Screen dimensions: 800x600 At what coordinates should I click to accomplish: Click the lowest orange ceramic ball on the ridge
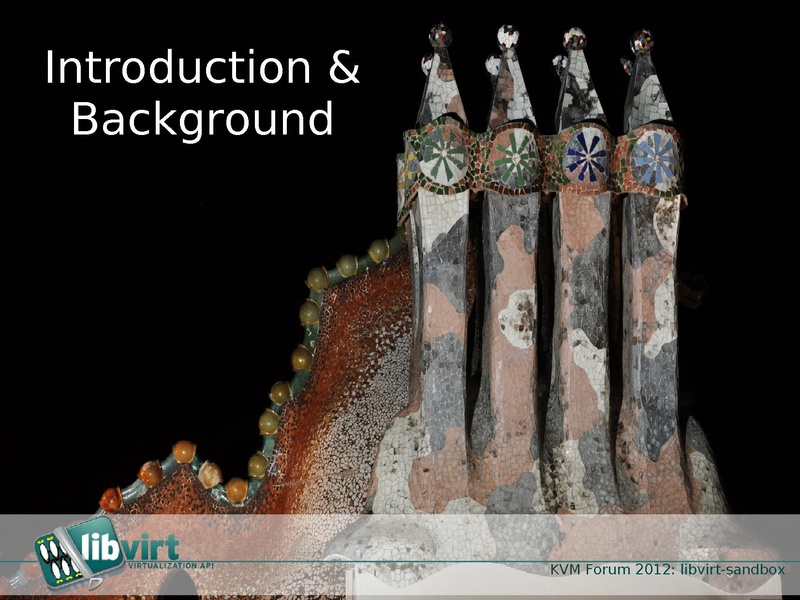tap(110, 498)
